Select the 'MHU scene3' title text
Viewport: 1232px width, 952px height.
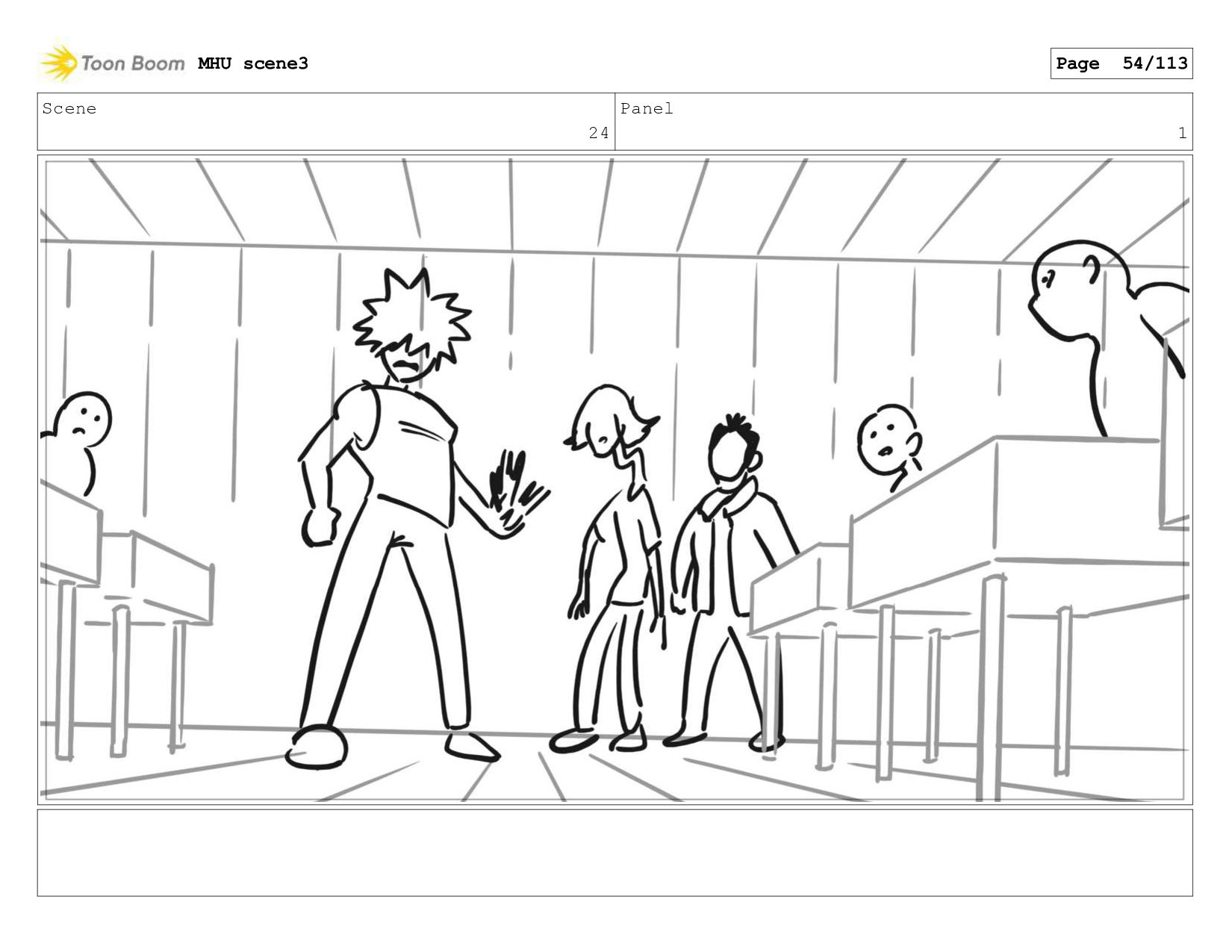click(253, 63)
